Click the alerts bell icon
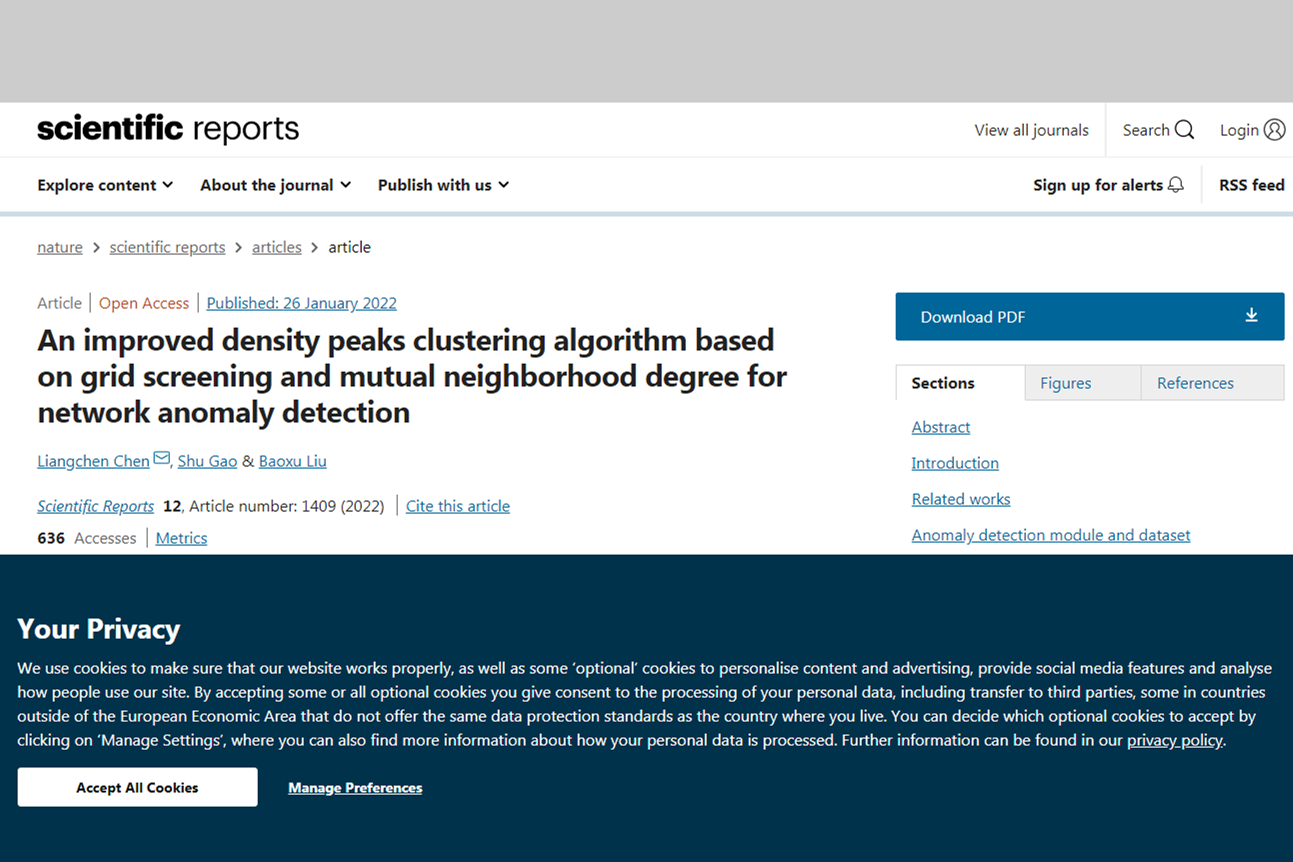This screenshot has width=1293, height=862. pos(1176,185)
